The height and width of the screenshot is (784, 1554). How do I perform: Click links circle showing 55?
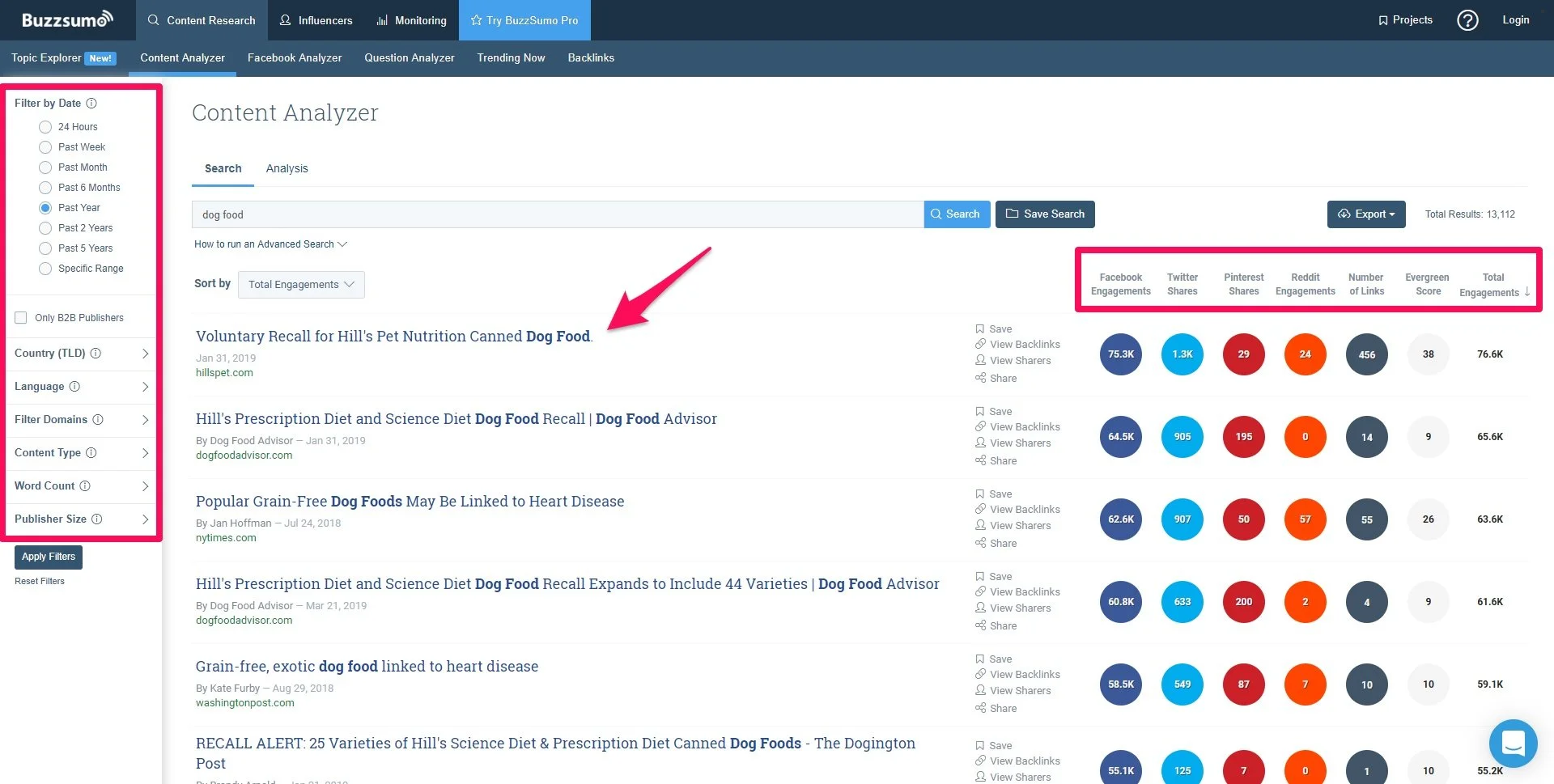pos(1367,519)
